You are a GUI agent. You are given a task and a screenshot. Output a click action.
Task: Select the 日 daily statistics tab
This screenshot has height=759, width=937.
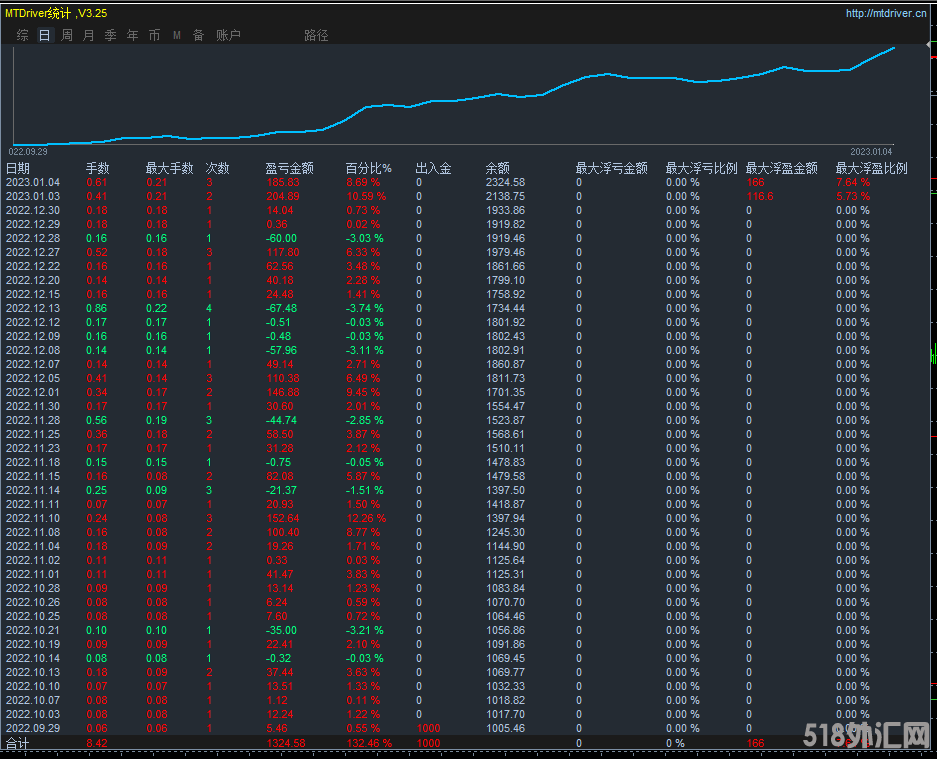click(x=45, y=35)
